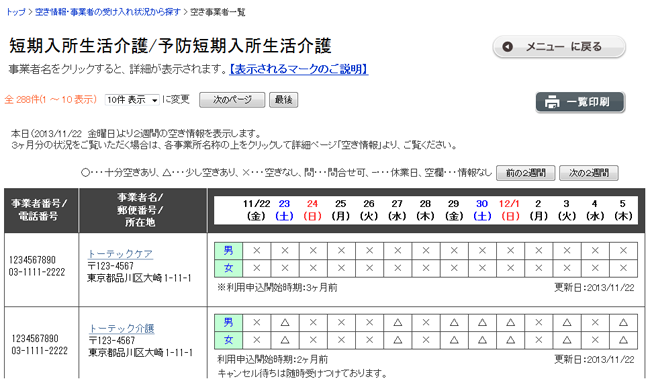Click トーテック介護 女 △ cell under 27 (水)
Image resolution: width=650 pixels, height=379 pixels.
tap(398, 340)
